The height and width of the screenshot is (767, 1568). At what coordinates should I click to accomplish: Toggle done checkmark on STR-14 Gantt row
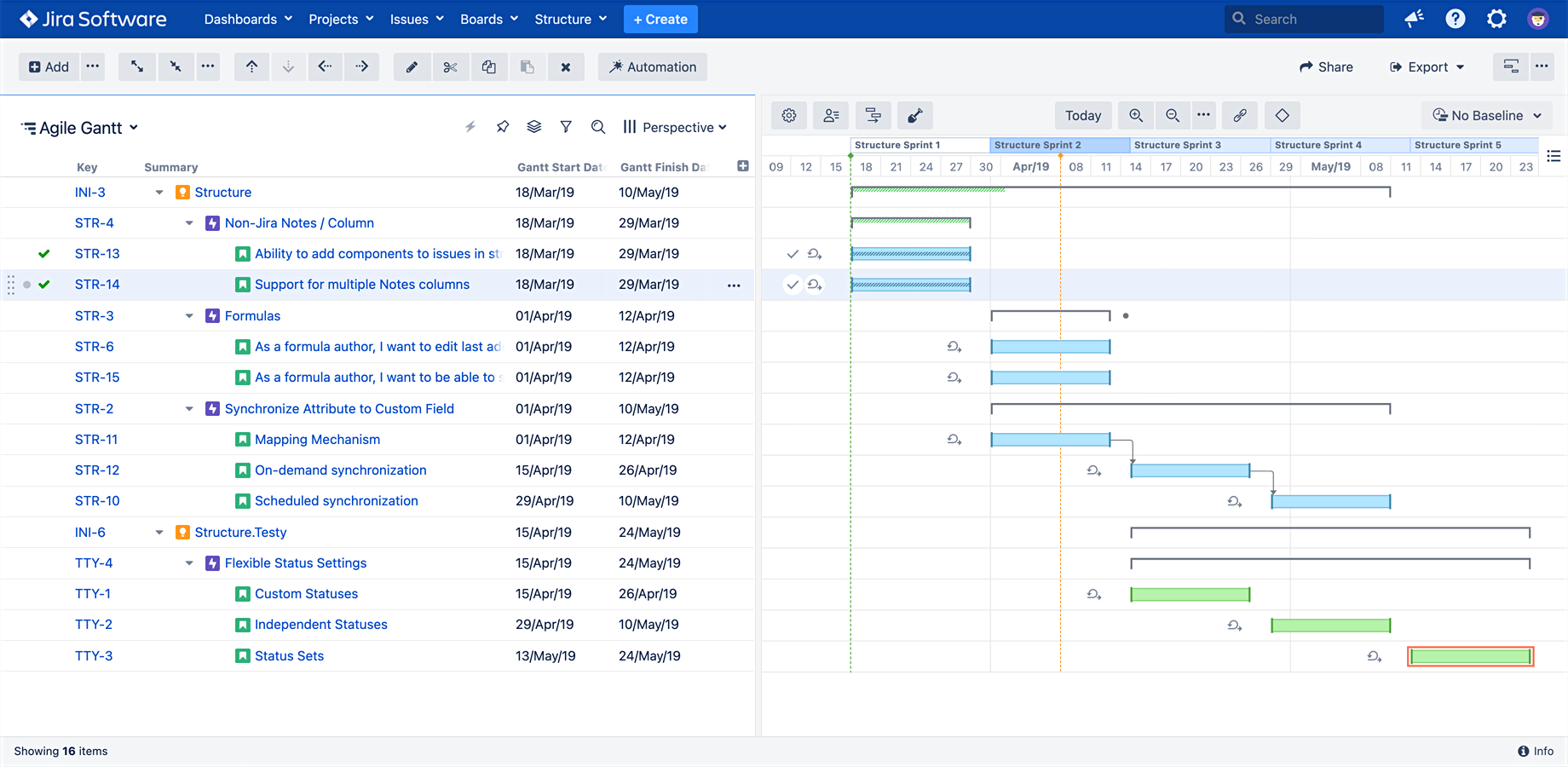pos(793,285)
